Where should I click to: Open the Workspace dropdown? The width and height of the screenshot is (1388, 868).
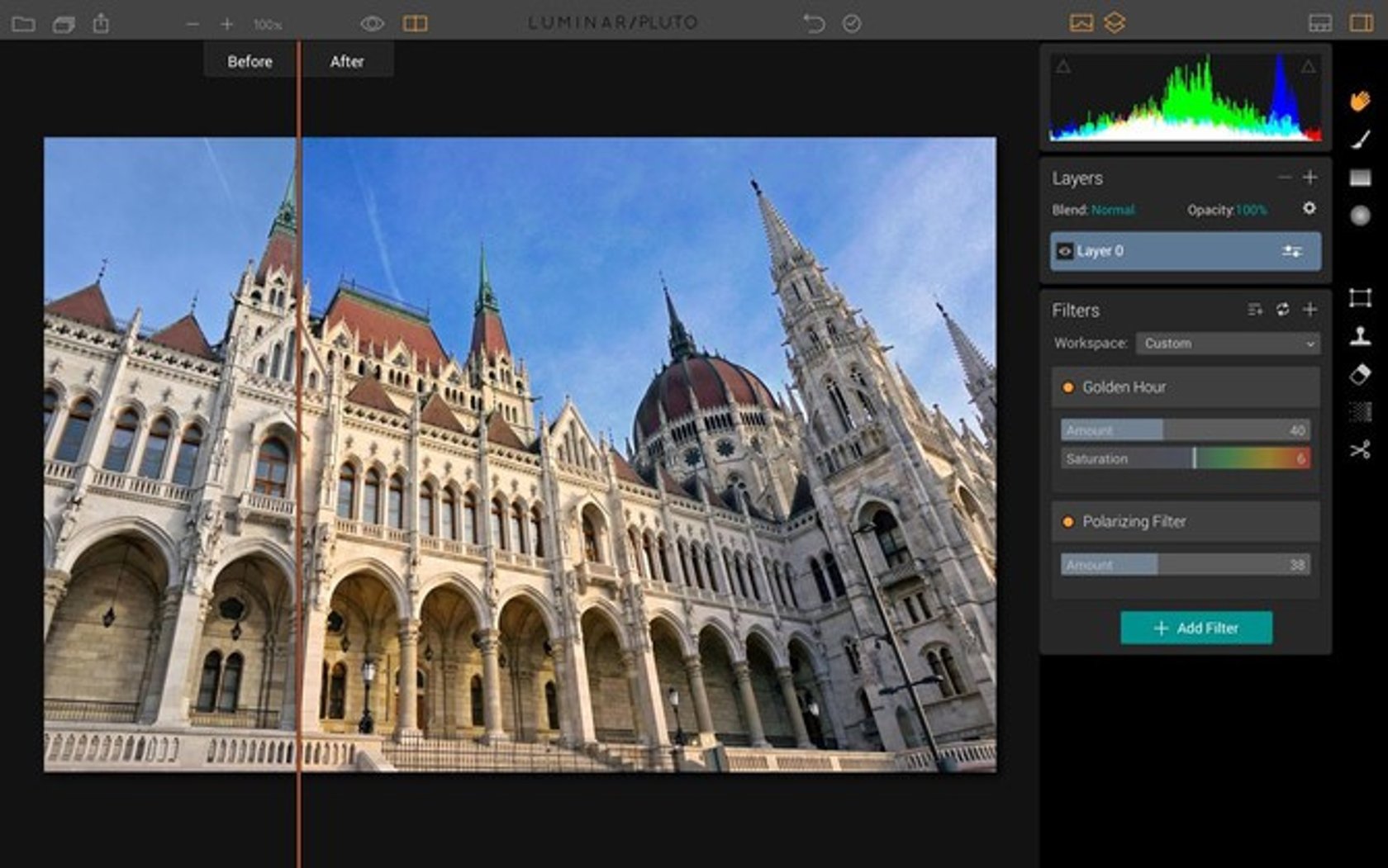tap(1229, 344)
